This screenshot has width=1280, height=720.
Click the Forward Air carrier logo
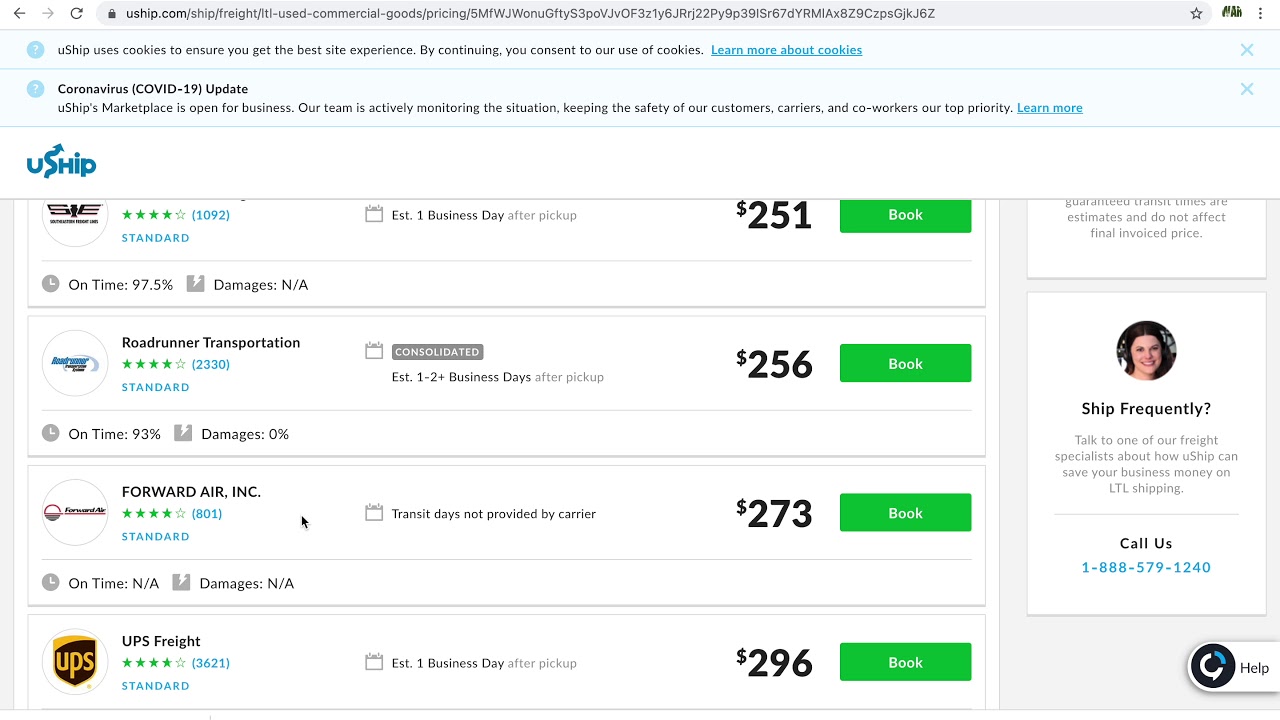75,512
